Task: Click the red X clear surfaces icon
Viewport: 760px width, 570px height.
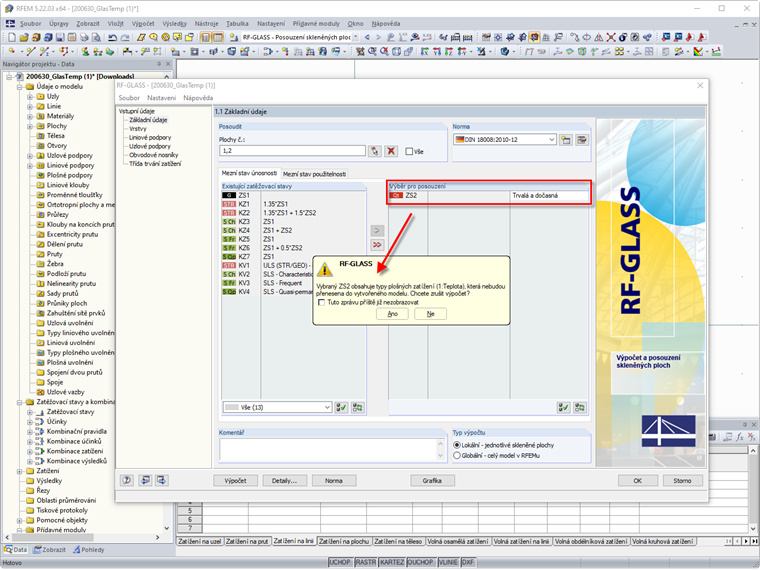Action: 391,151
